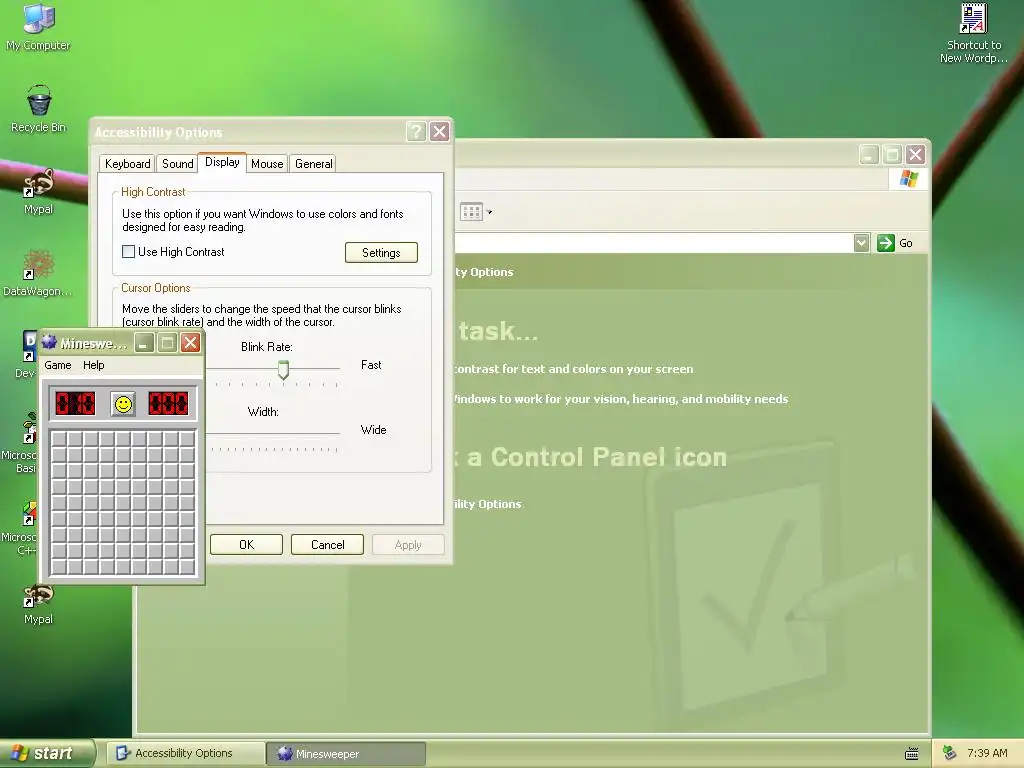
Task: Click the tray icon beside the clock
Action: [950, 753]
